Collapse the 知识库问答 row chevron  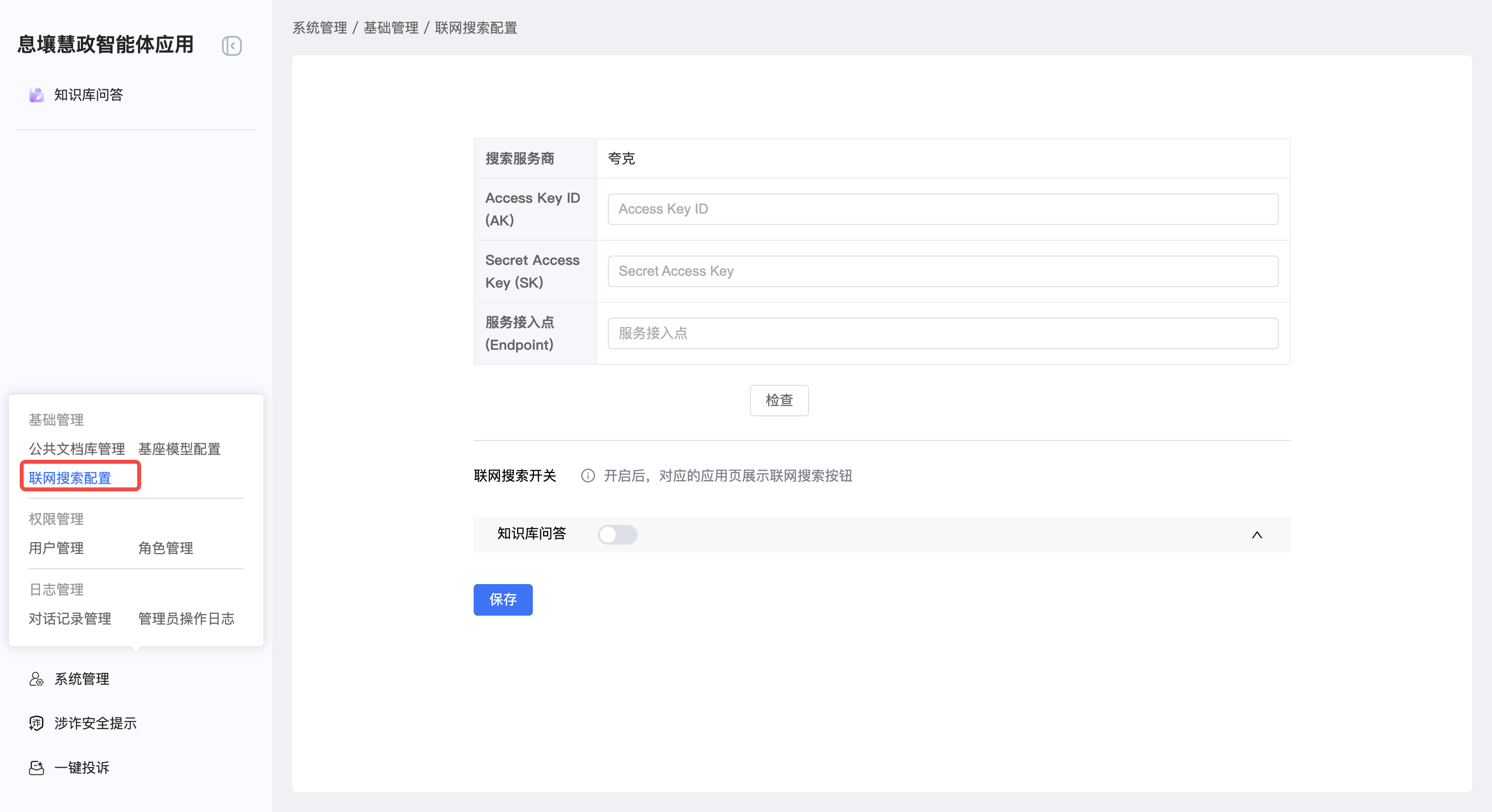(x=1256, y=535)
